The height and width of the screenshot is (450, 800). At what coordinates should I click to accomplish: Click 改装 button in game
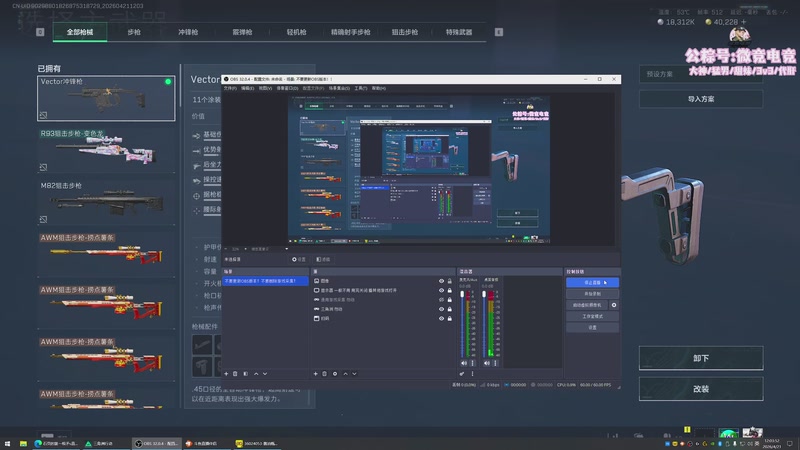701,389
